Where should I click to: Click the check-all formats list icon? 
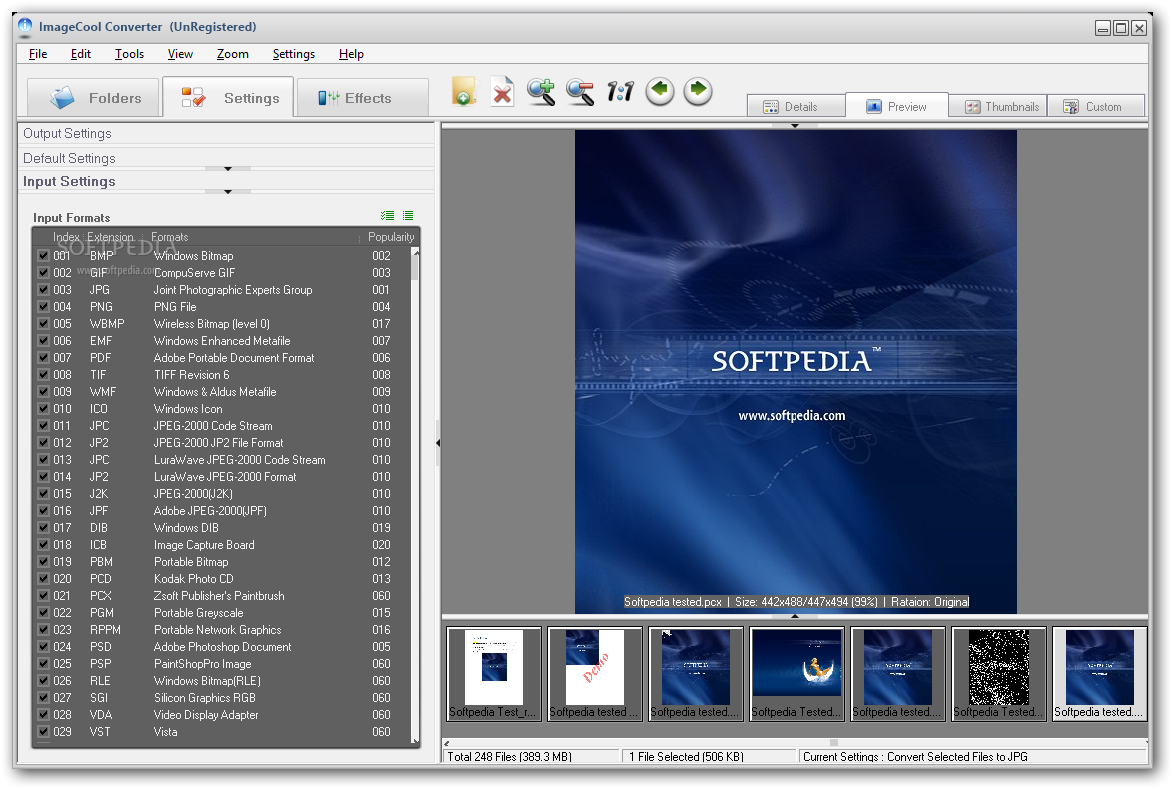click(388, 215)
